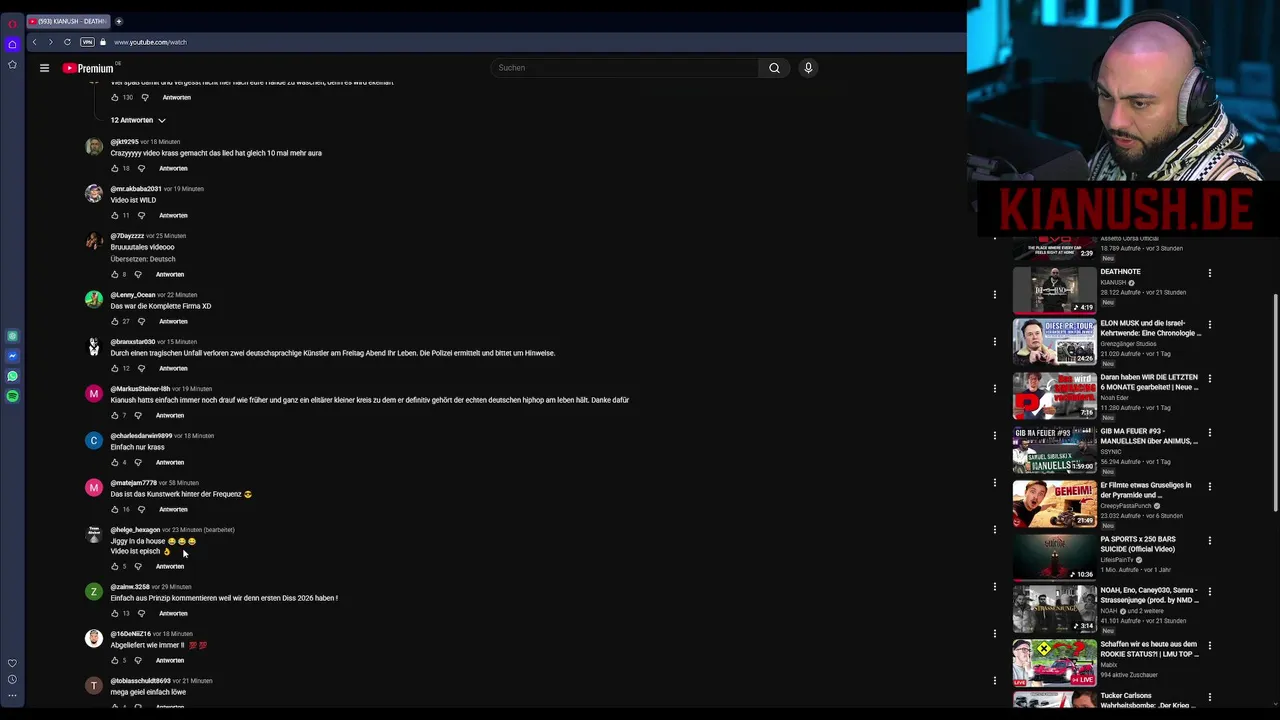
Task: Like the comment by @MarkusSteiner-l8h
Action: pos(114,415)
